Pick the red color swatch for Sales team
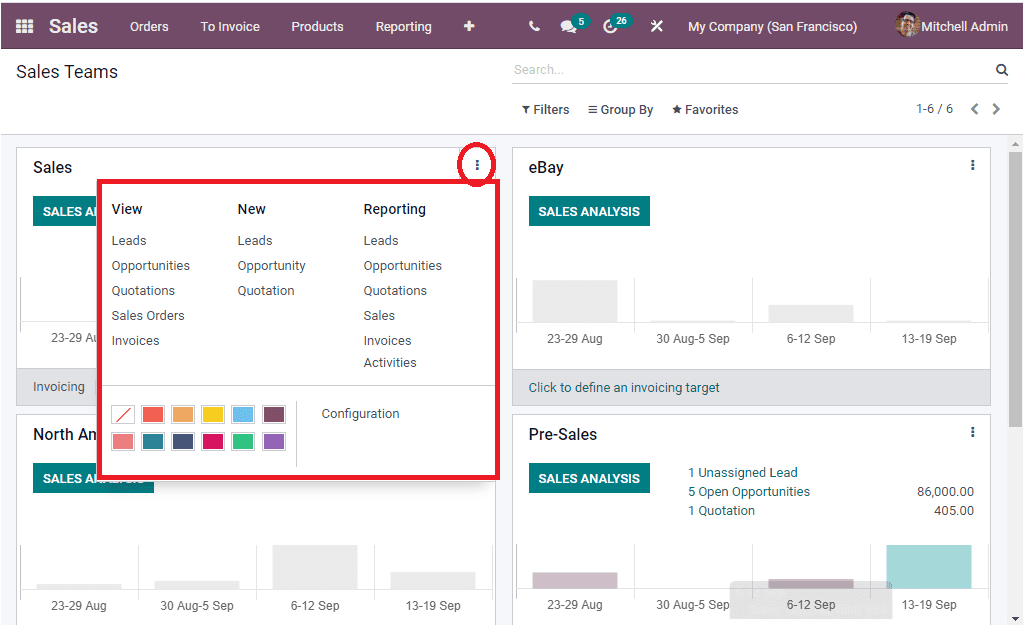The height and width of the screenshot is (626, 1024). pyautogui.click(x=152, y=414)
